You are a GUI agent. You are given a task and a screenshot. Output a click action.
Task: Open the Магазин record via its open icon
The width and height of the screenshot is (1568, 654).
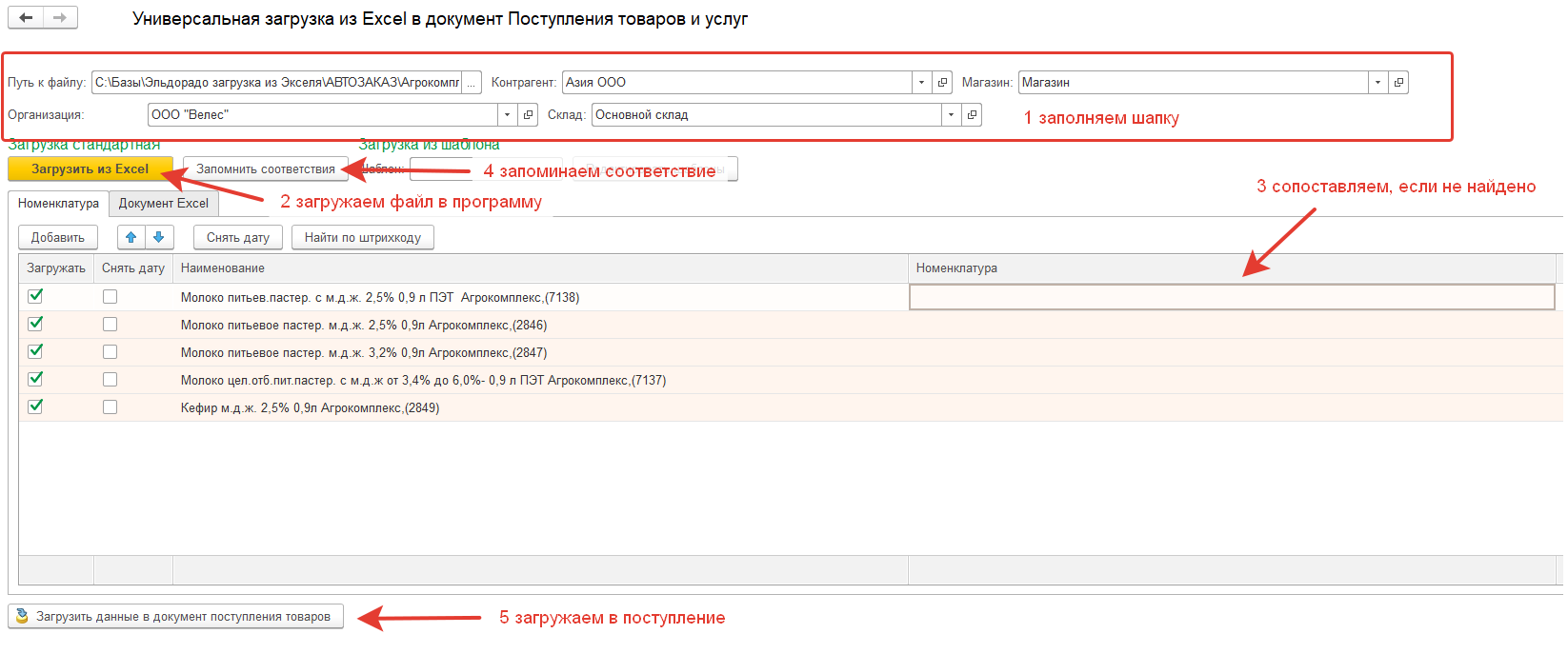[1398, 83]
